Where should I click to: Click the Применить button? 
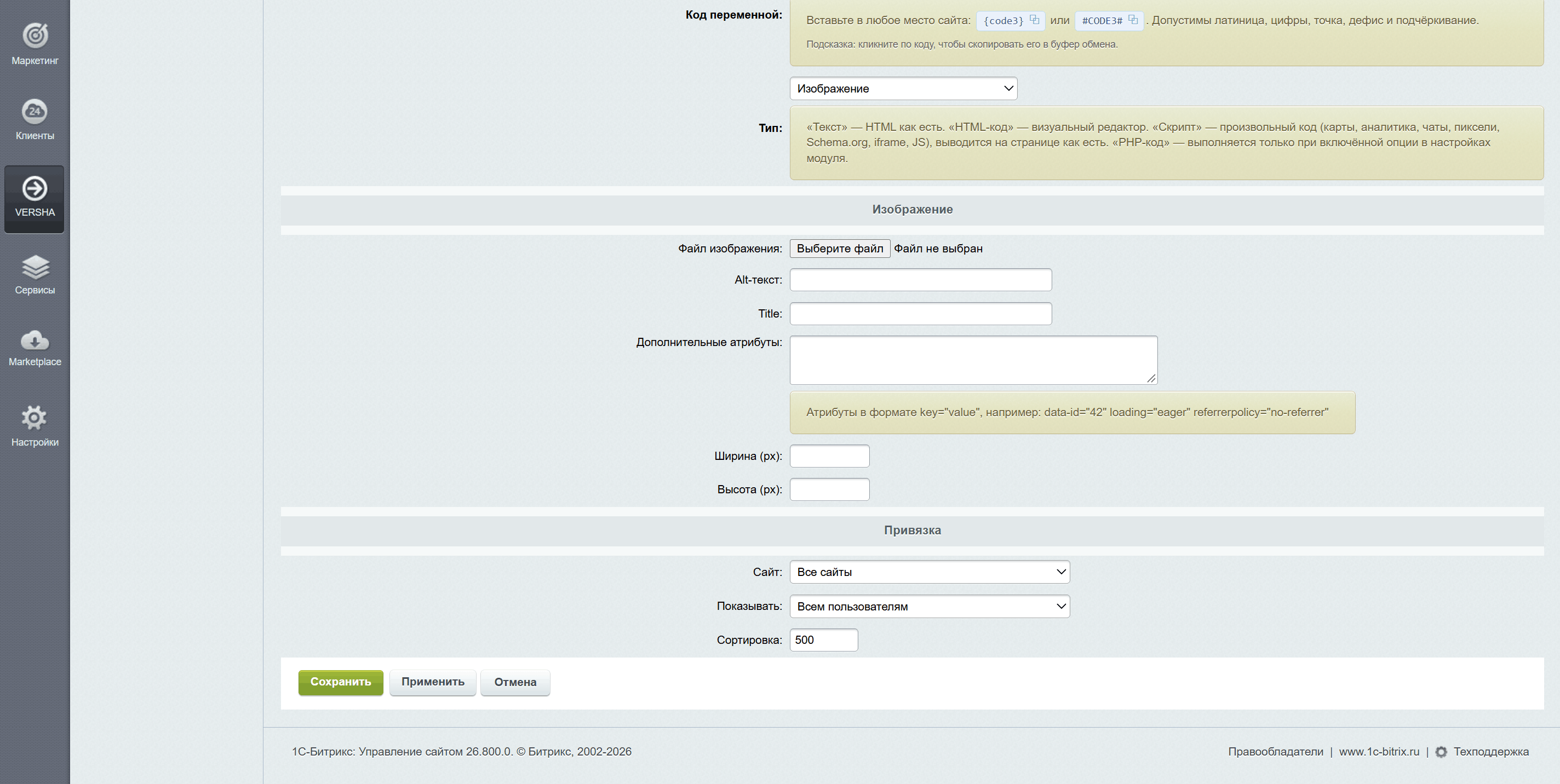(432, 682)
